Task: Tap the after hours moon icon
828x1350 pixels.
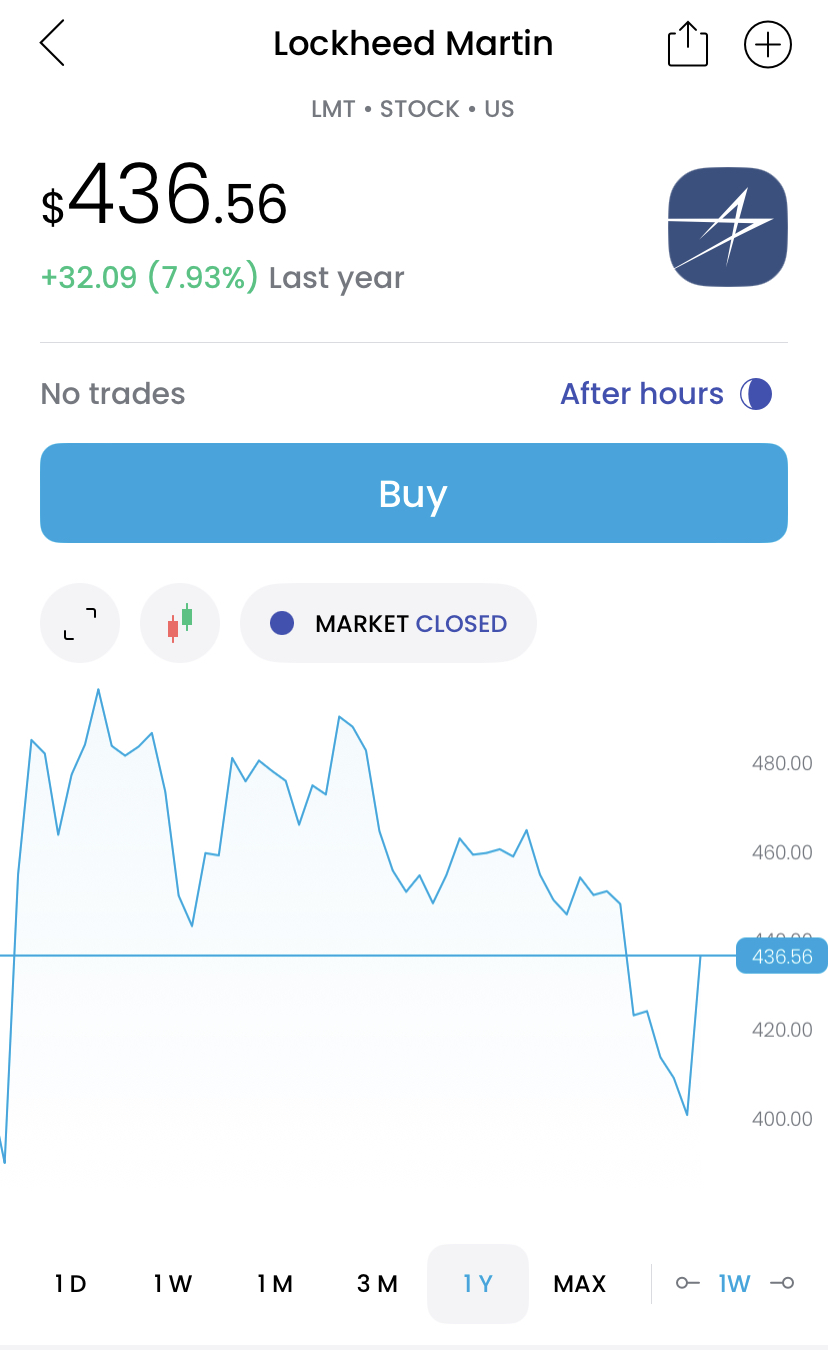Action: pos(756,394)
